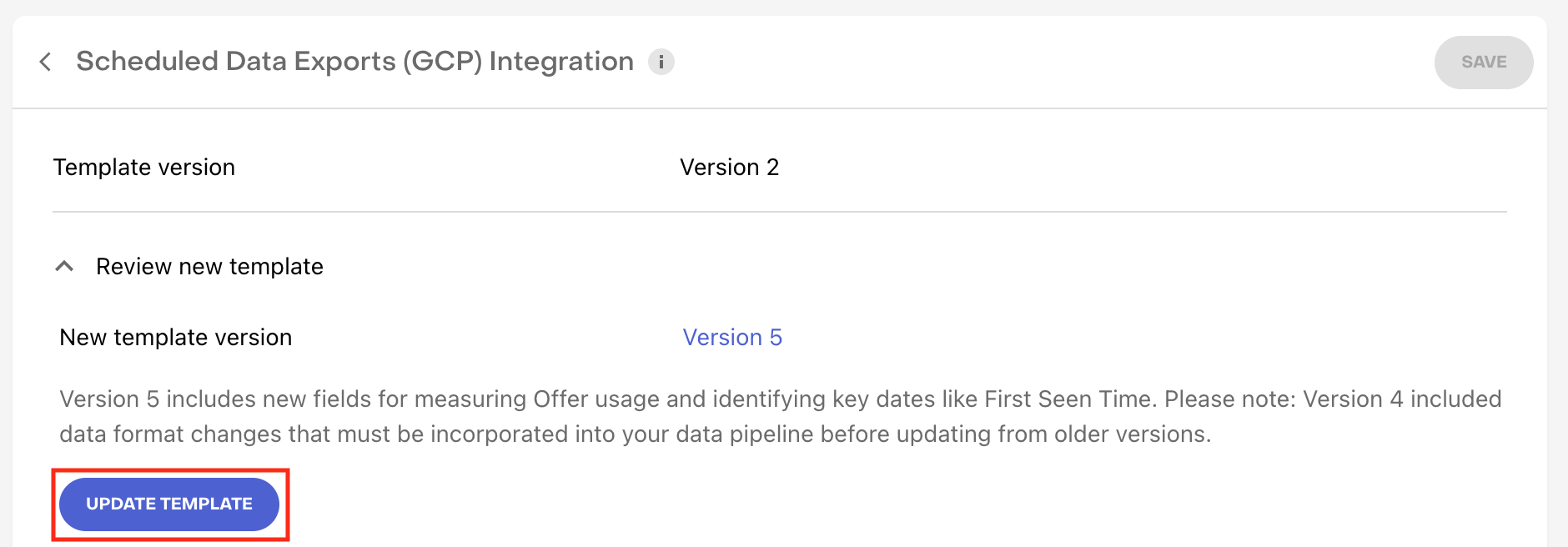Image resolution: width=1568 pixels, height=547 pixels.
Task: Click divider line below Template version row
Action: 779,212
